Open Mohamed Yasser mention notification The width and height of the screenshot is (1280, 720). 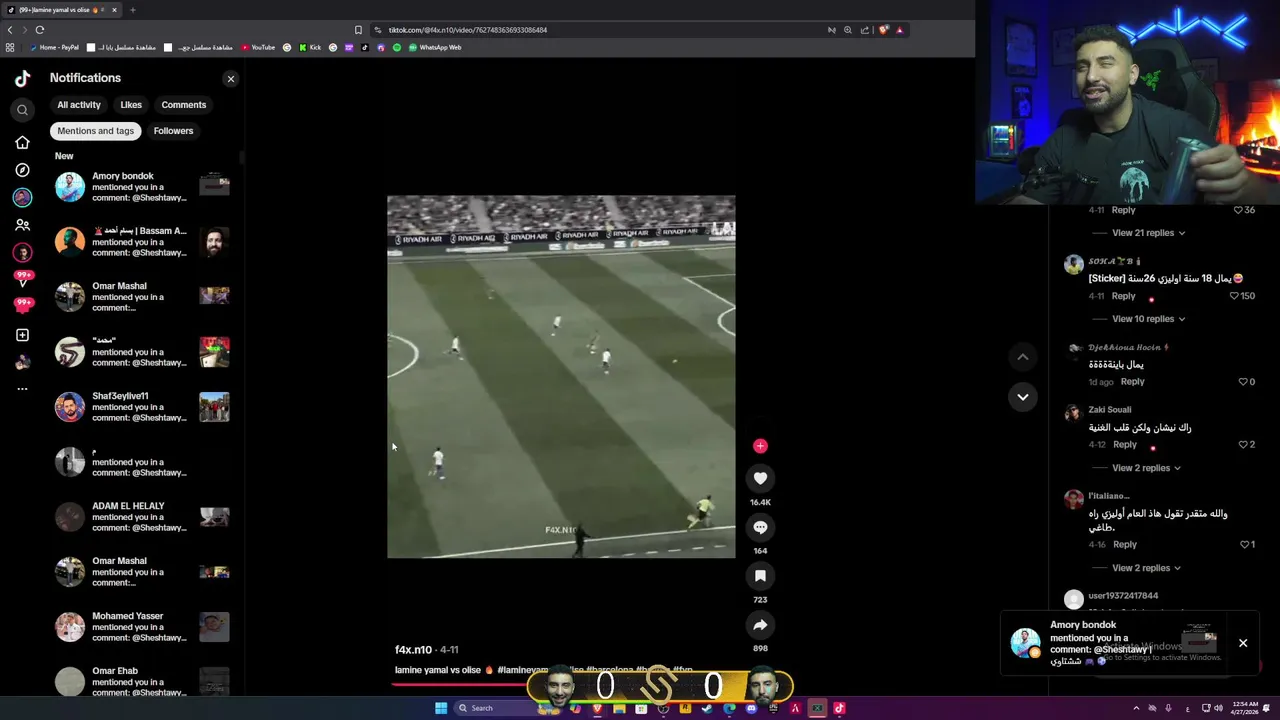(x=142, y=627)
